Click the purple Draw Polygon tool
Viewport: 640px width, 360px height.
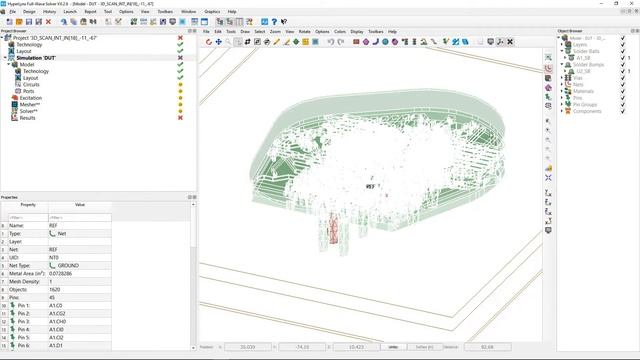366,42
